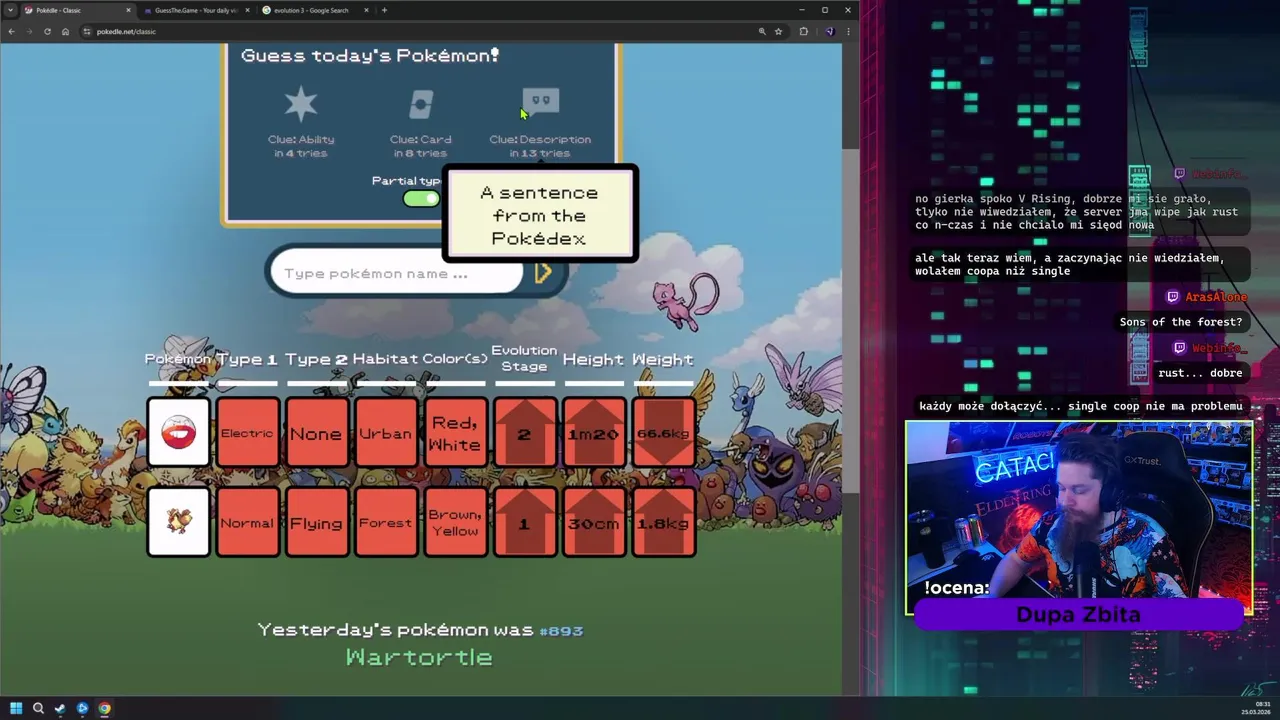Click the Urban habitat cell
The width and height of the screenshot is (1280, 720).
[385, 433]
